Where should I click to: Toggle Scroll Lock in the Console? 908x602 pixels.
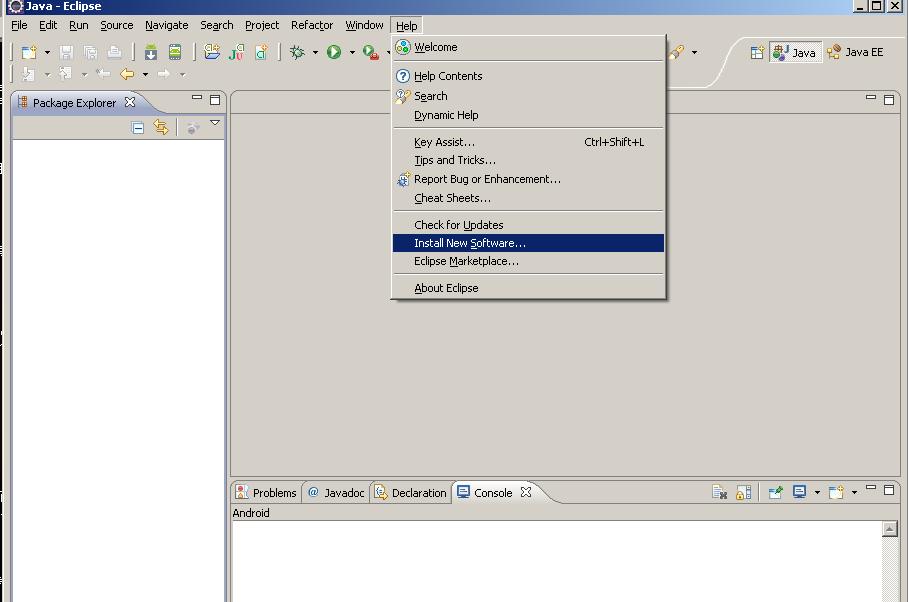coord(743,492)
